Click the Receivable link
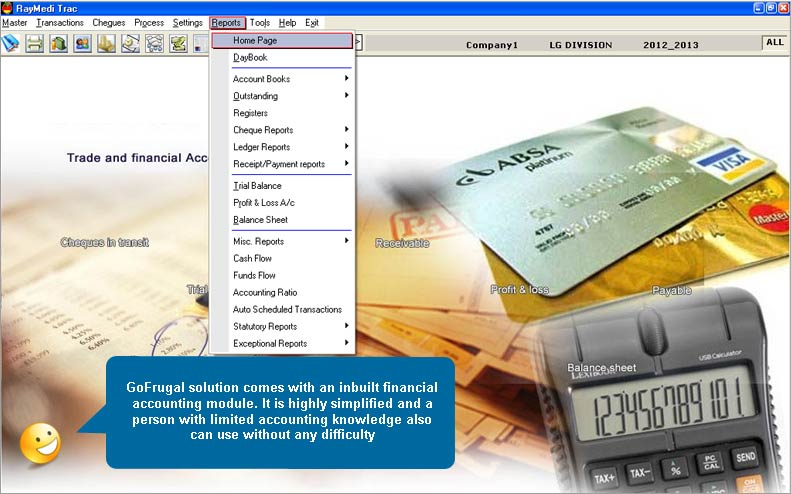Viewport: 791px width, 494px height. pyautogui.click(x=402, y=243)
